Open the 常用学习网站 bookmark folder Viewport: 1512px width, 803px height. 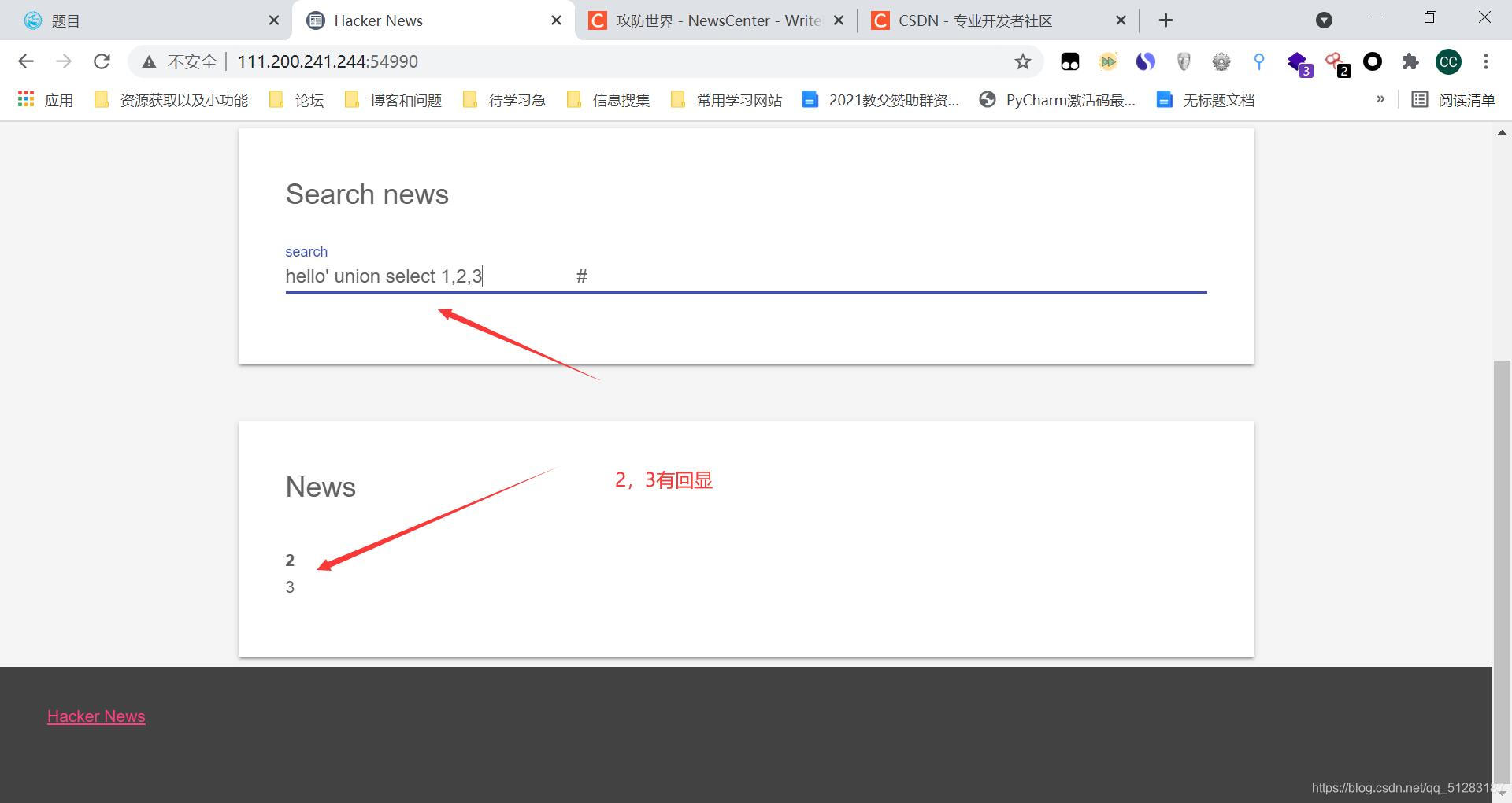(726, 100)
